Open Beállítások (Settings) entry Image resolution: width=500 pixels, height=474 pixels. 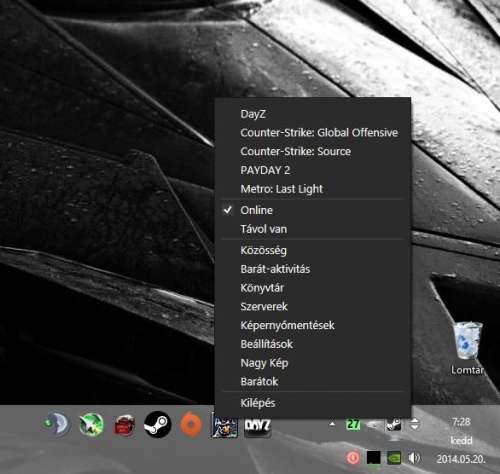click(x=312, y=344)
